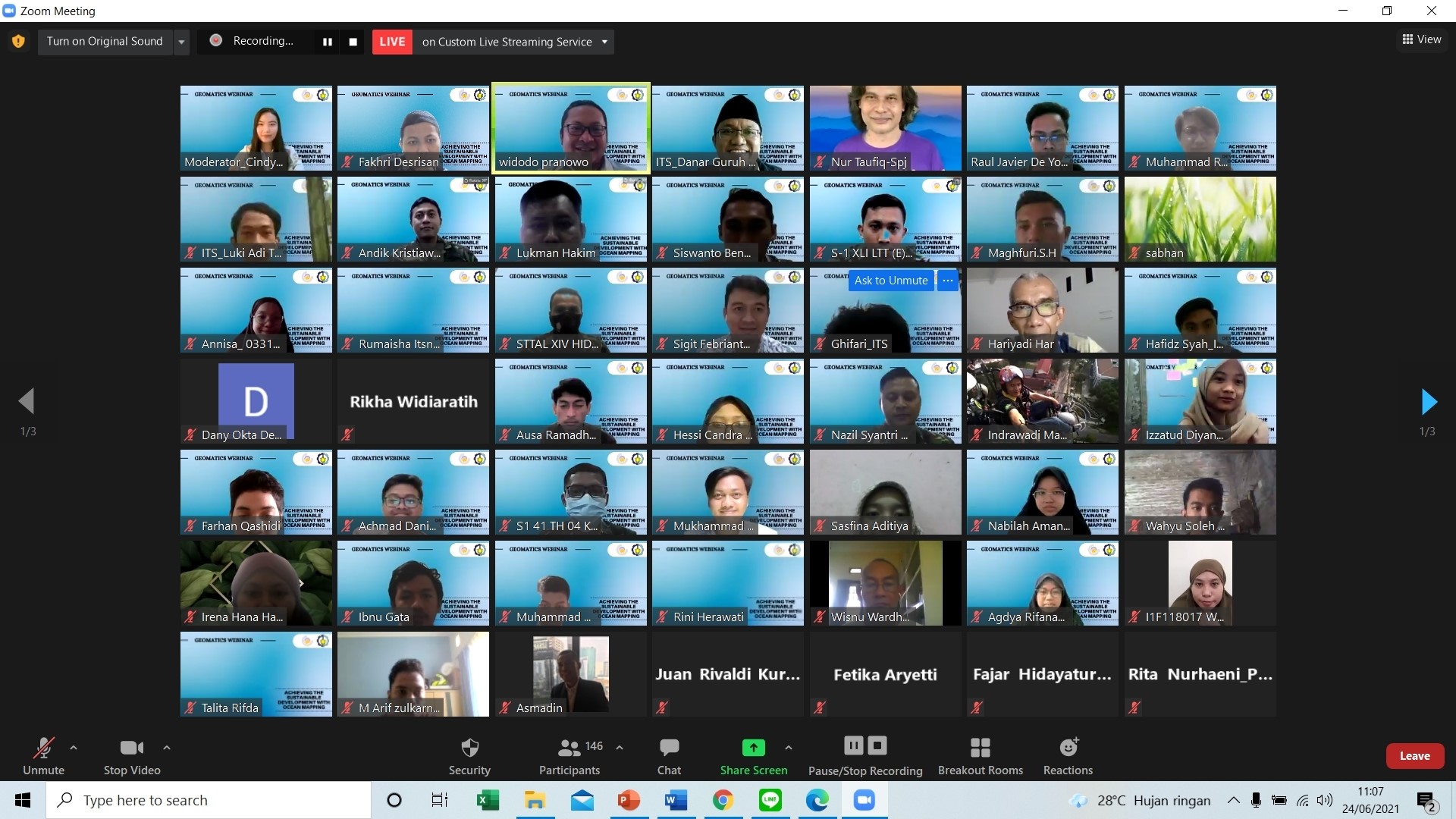The width and height of the screenshot is (1456, 819).
Task: Stop the recording using the top square button
Action: pos(353,42)
